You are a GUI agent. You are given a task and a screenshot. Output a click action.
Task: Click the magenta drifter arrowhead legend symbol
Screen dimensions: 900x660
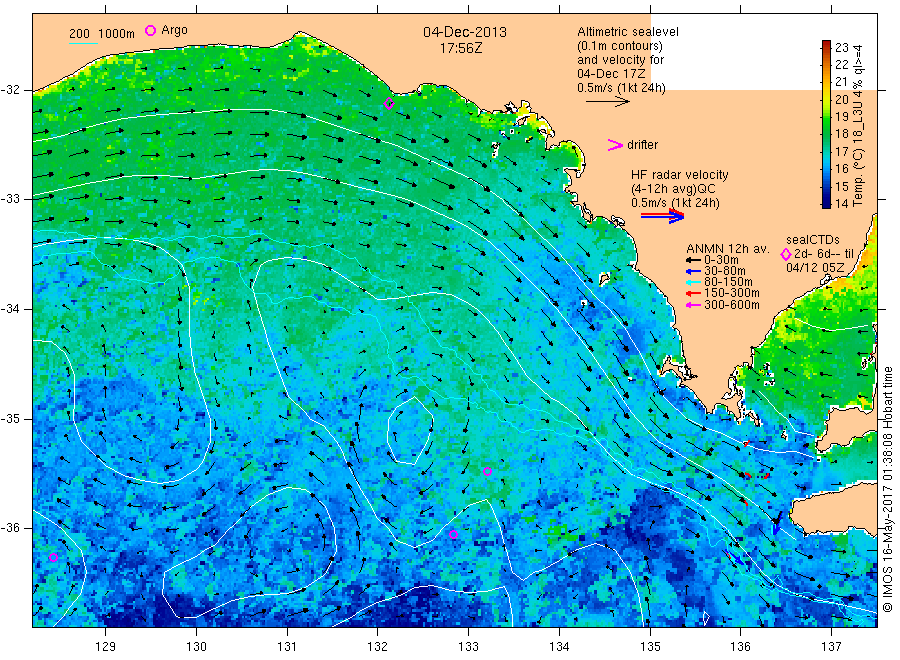click(x=615, y=145)
